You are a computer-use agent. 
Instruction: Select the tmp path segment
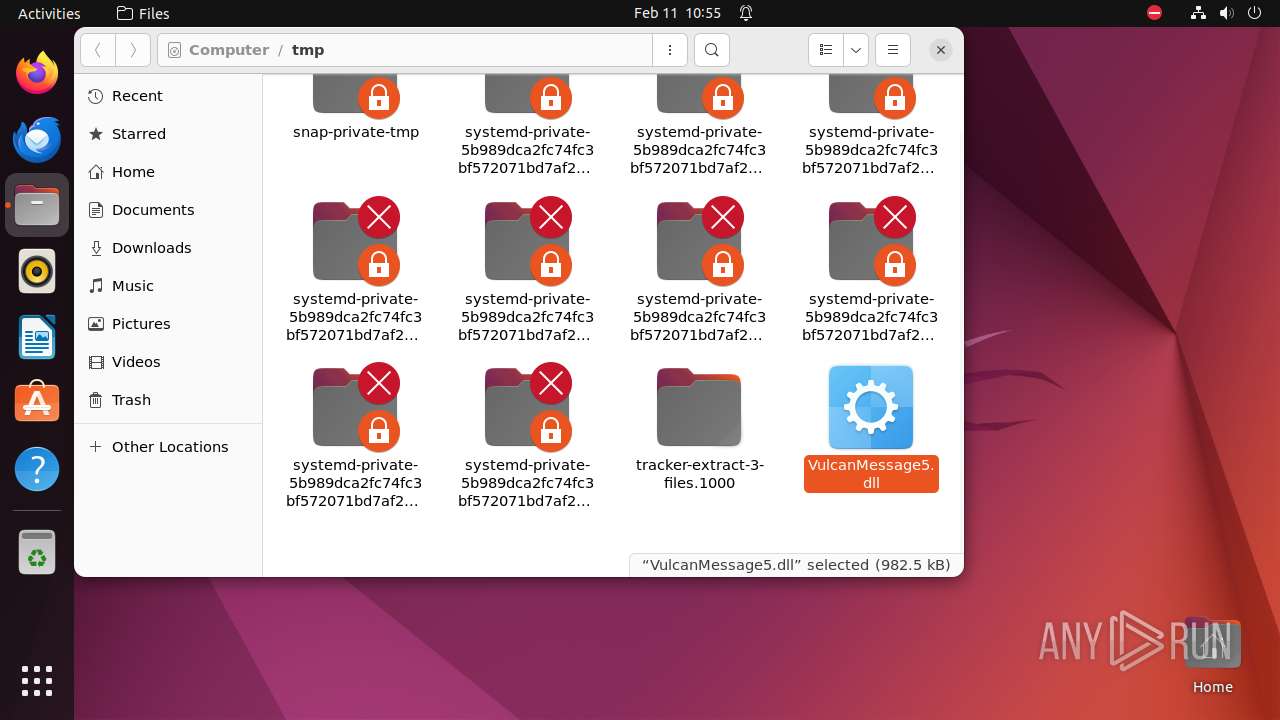308,50
